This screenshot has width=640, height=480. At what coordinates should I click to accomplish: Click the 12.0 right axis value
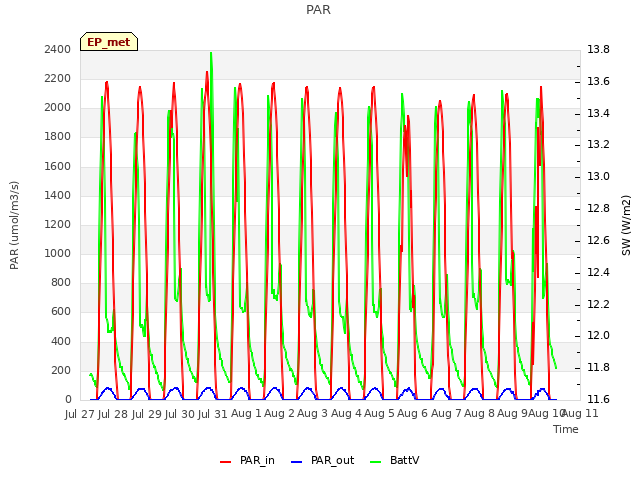click(x=598, y=336)
